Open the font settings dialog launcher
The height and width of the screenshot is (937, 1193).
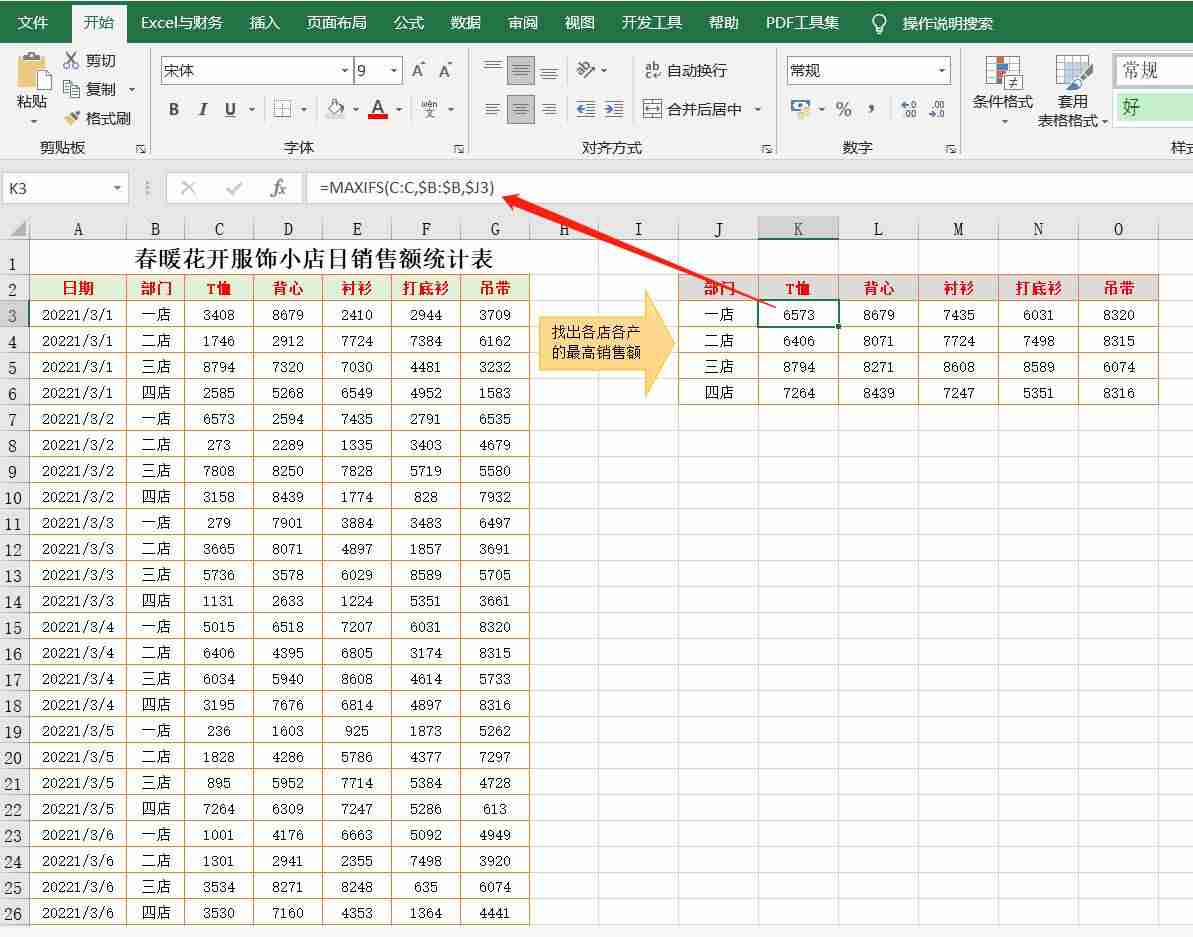click(x=459, y=149)
